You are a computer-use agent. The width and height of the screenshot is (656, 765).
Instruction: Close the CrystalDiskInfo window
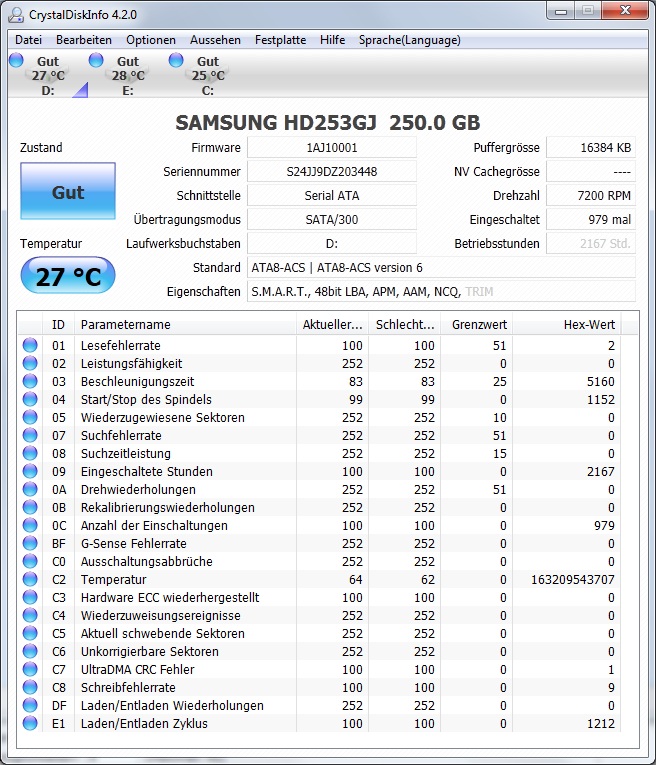(625, 11)
